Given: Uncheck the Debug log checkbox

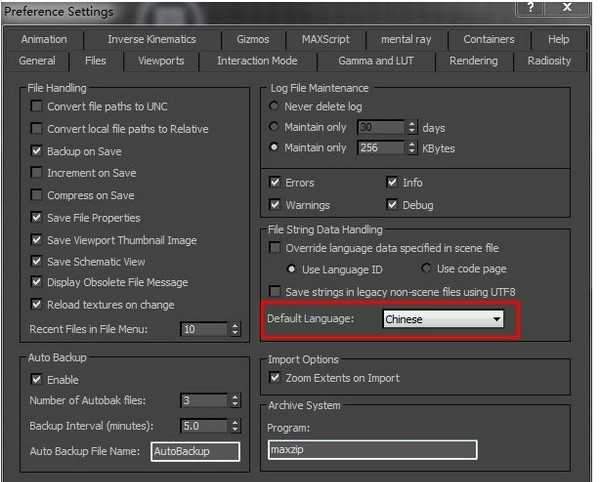Looking at the screenshot, I should (x=392, y=205).
